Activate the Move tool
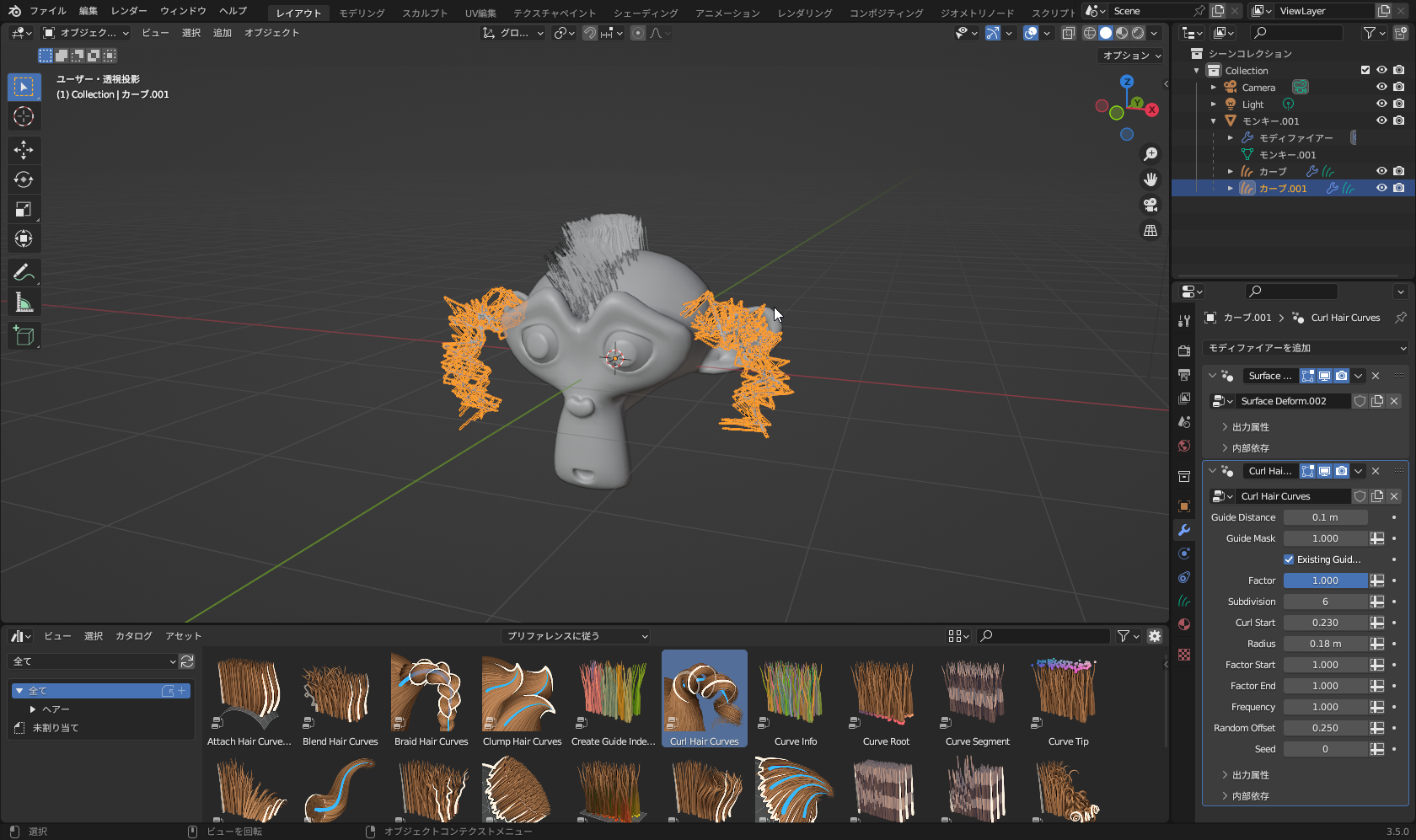The image size is (1416, 840). click(24, 150)
